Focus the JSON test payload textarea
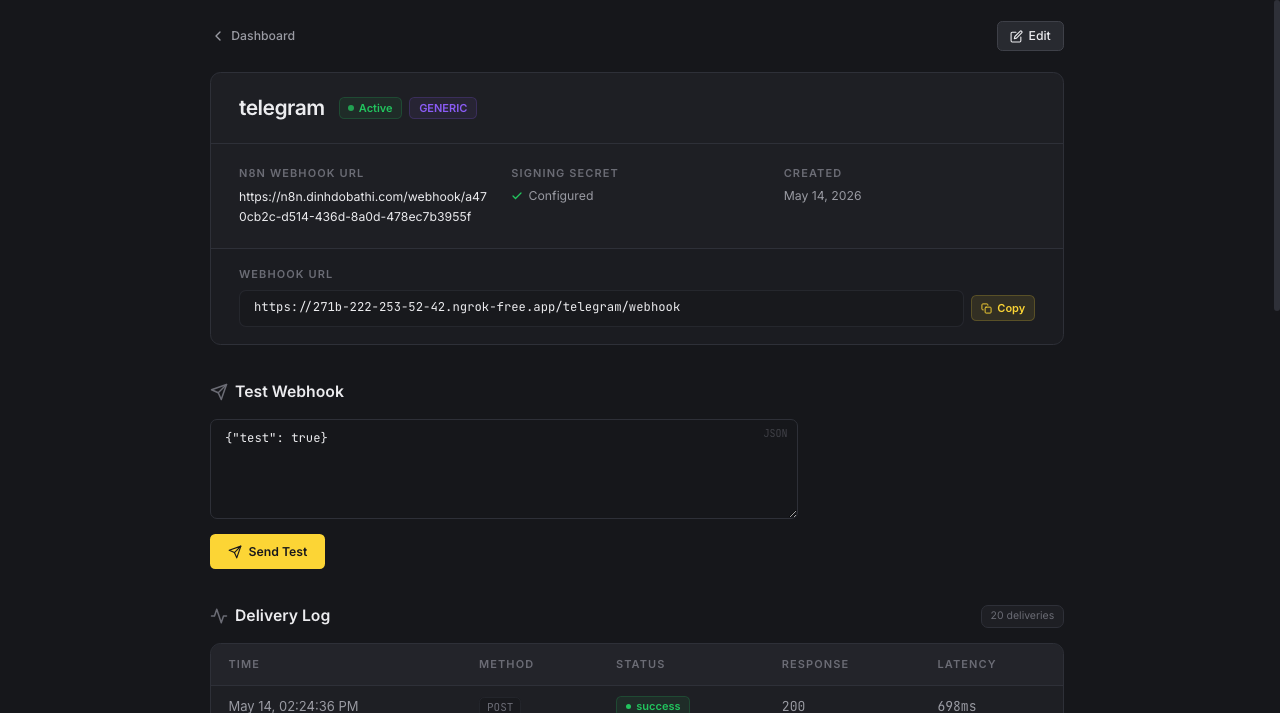This screenshot has height=713, width=1280. [504, 469]
